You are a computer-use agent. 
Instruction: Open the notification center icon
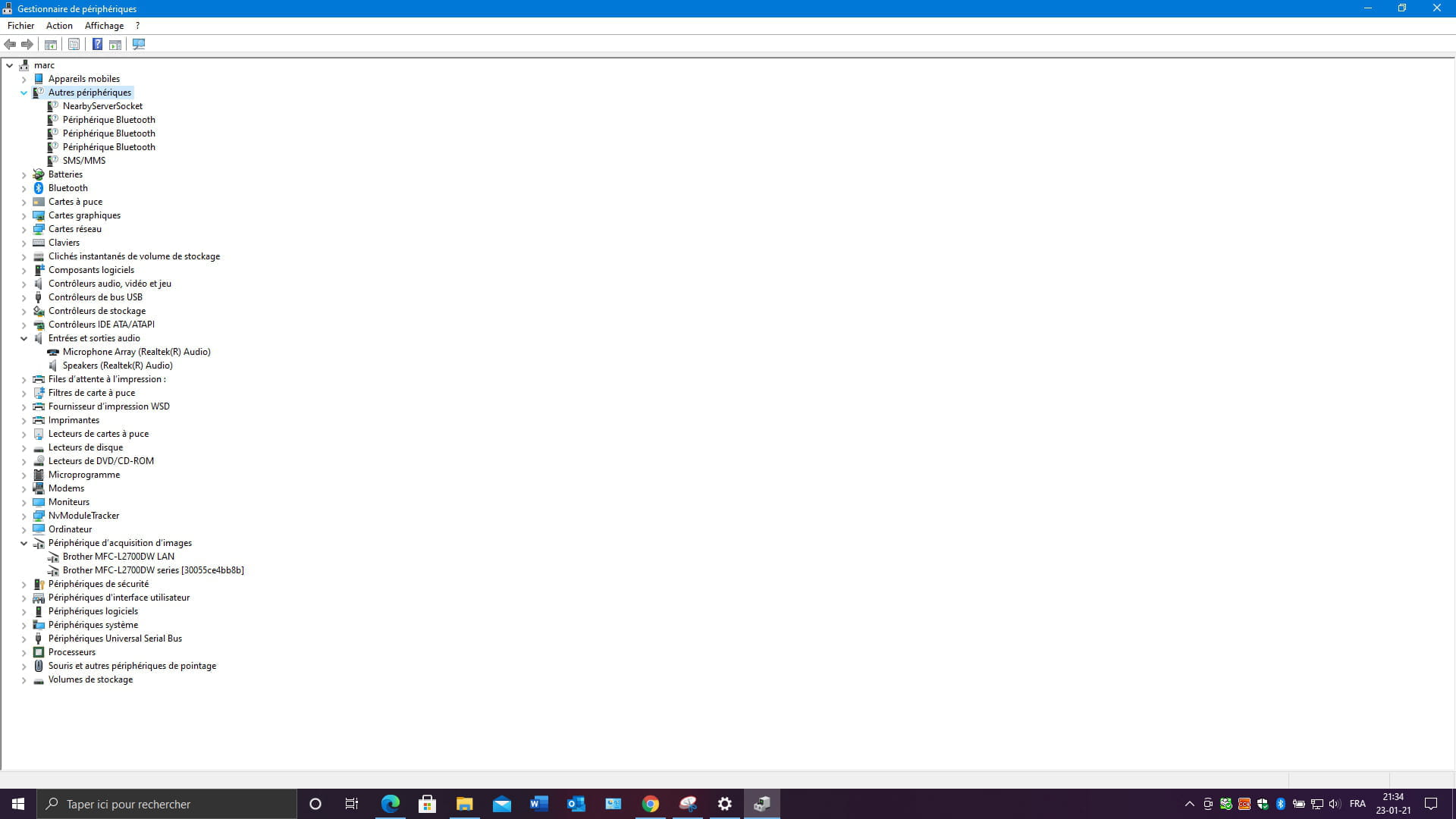pyautogui.click(x=1431, y=804)
